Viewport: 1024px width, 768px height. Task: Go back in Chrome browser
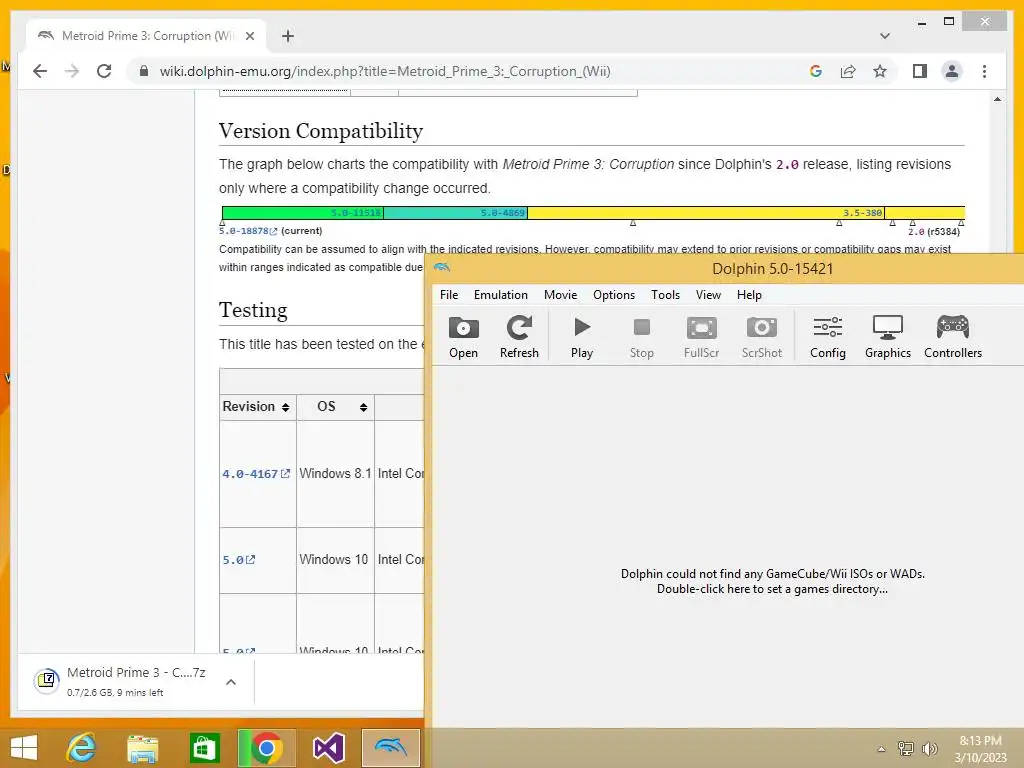coord(40,71)
